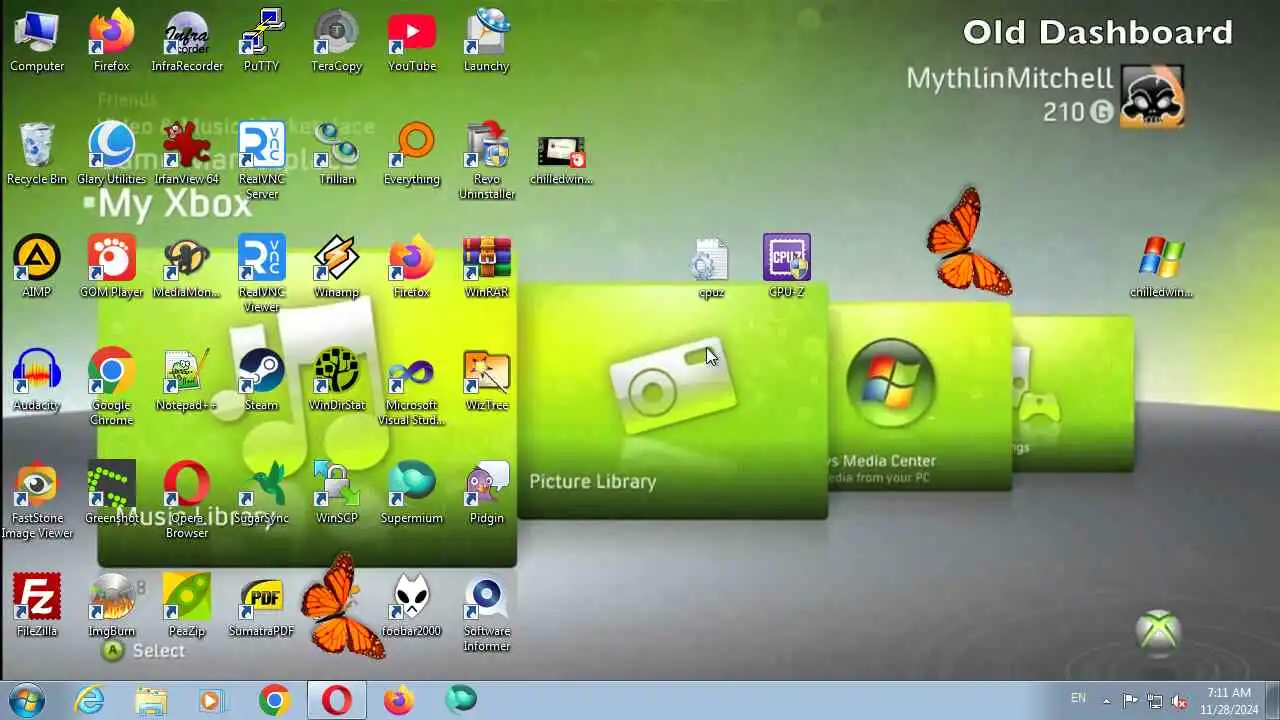1280x720 pixels.
Task: Select the GOM Player icon
Action: 112,268
